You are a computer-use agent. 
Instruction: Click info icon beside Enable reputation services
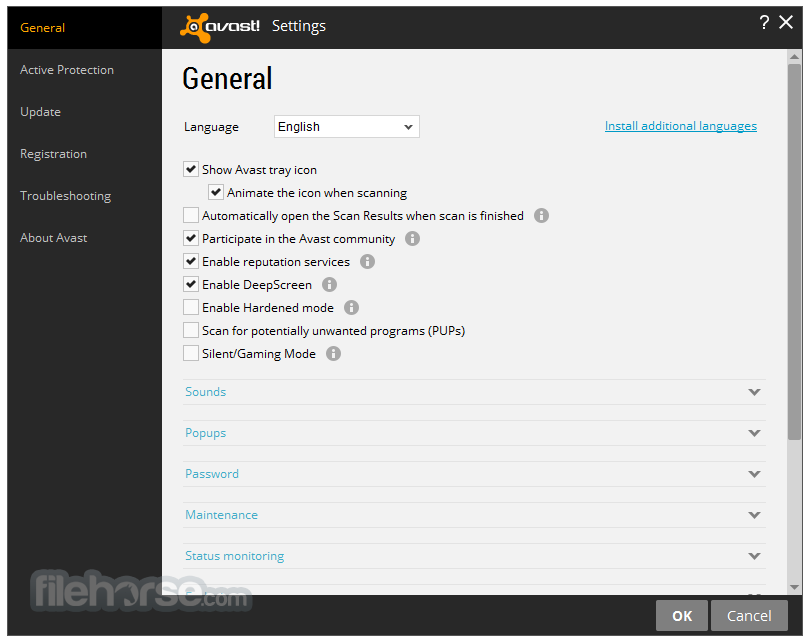pyautogui.click(x=367, y=262)
